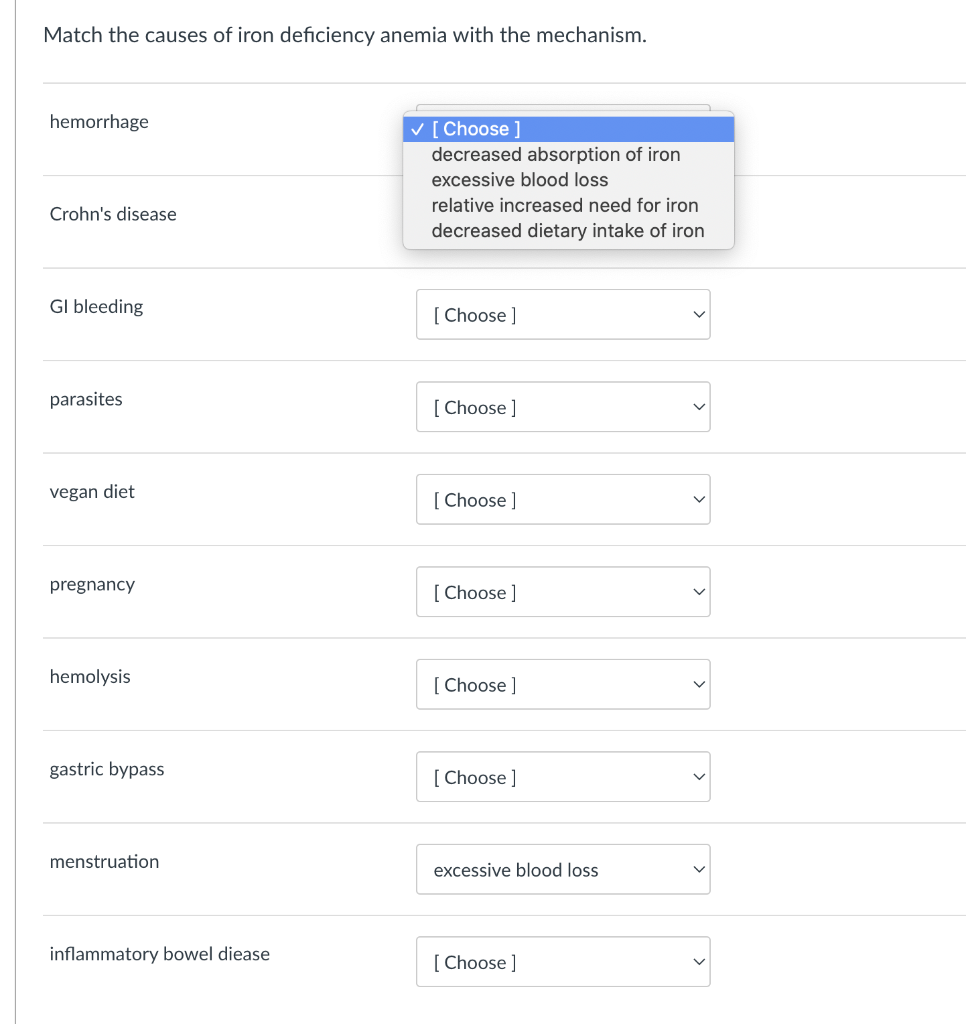Change the menstruation dropdown selection
Screen dimensions: 966x1024
(563, 870)
